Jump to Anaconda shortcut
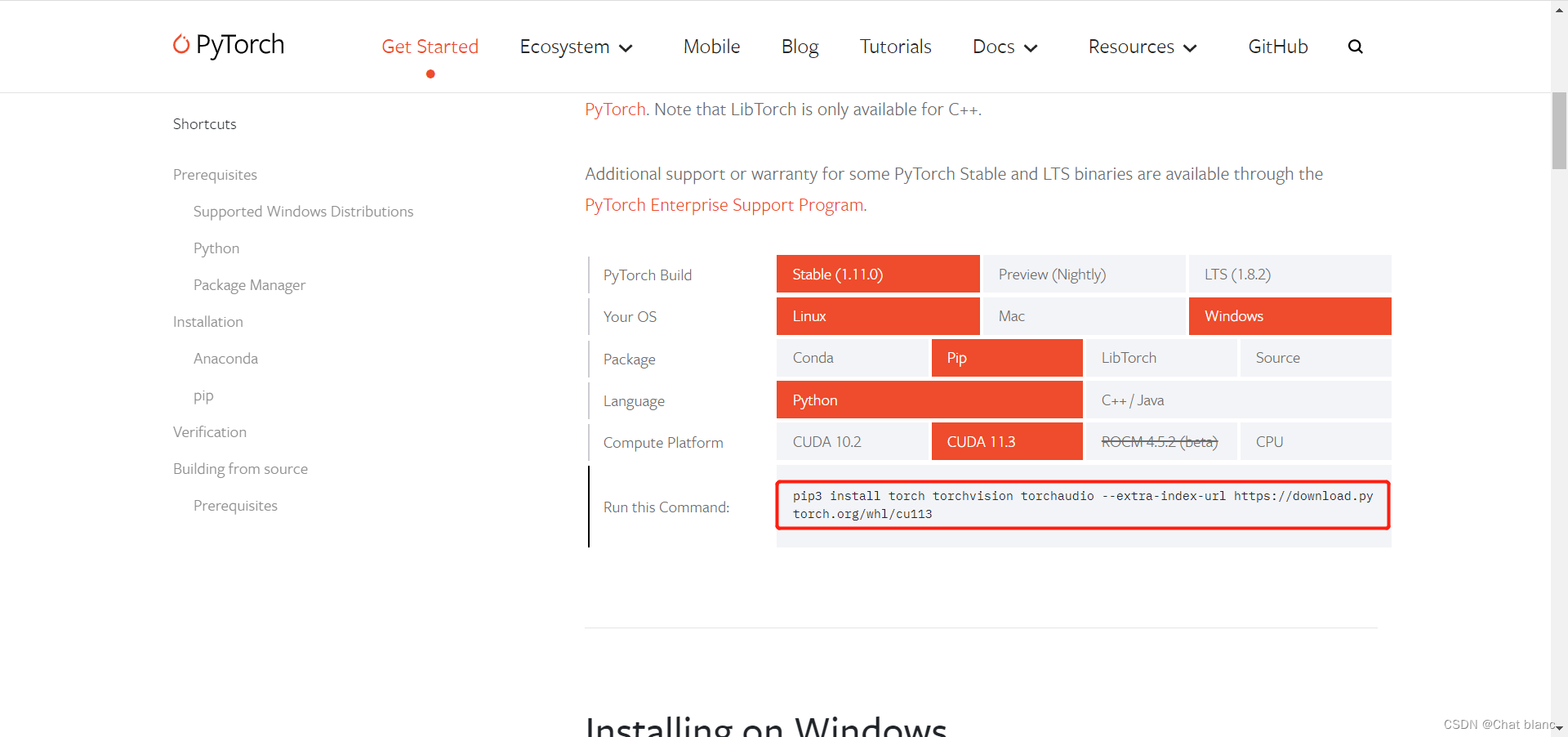The image size is (1568, 737). pyautogui.click(x=225, y=359)
